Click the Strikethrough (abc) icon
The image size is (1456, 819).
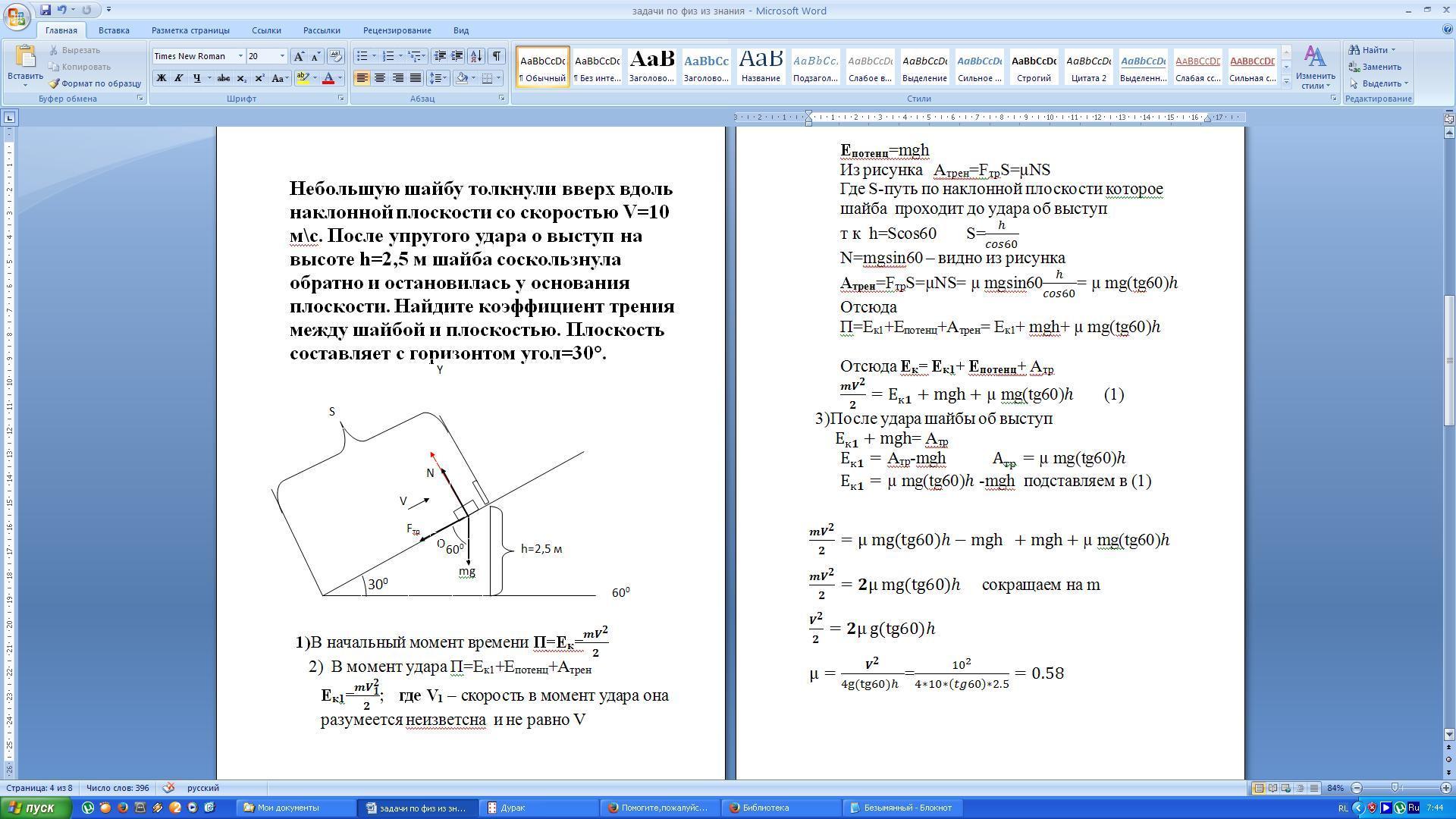(x=223, y=78)
